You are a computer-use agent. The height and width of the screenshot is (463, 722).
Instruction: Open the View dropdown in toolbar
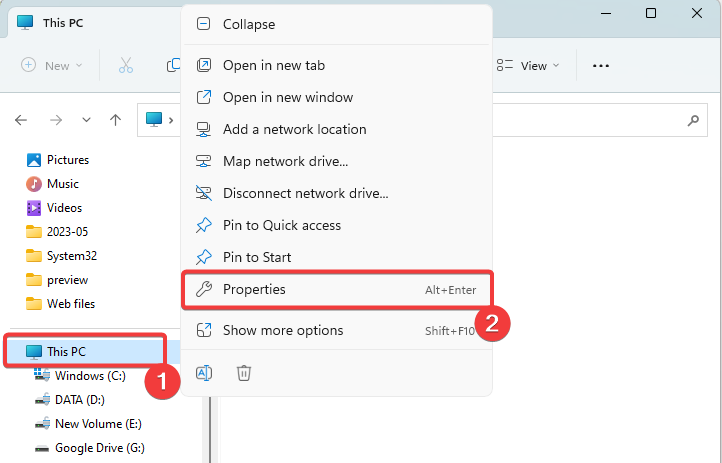pos(528,66)
